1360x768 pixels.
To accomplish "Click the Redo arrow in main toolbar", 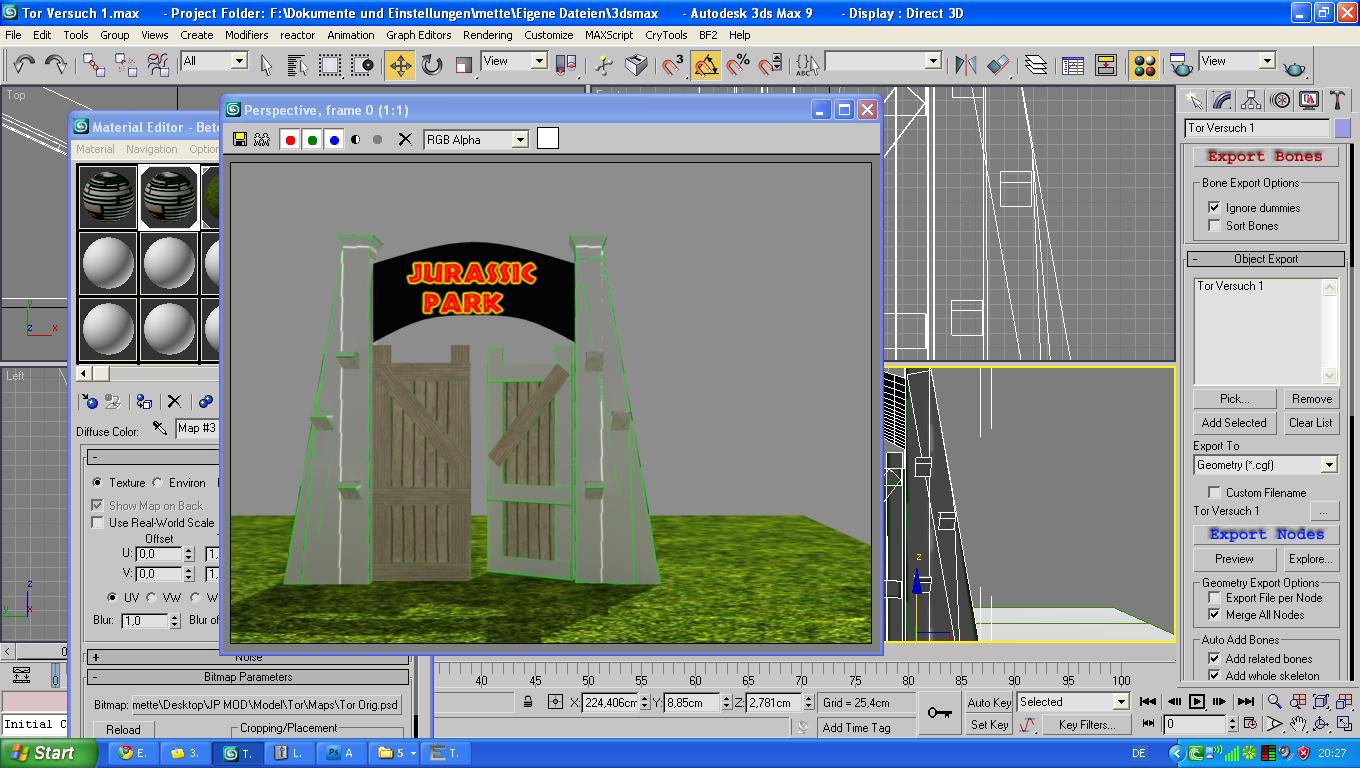I will 56,65.
